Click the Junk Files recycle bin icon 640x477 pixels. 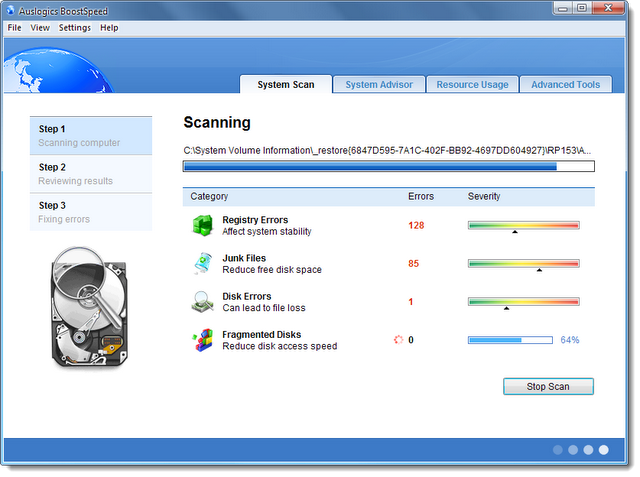click(x=203, y=263)
